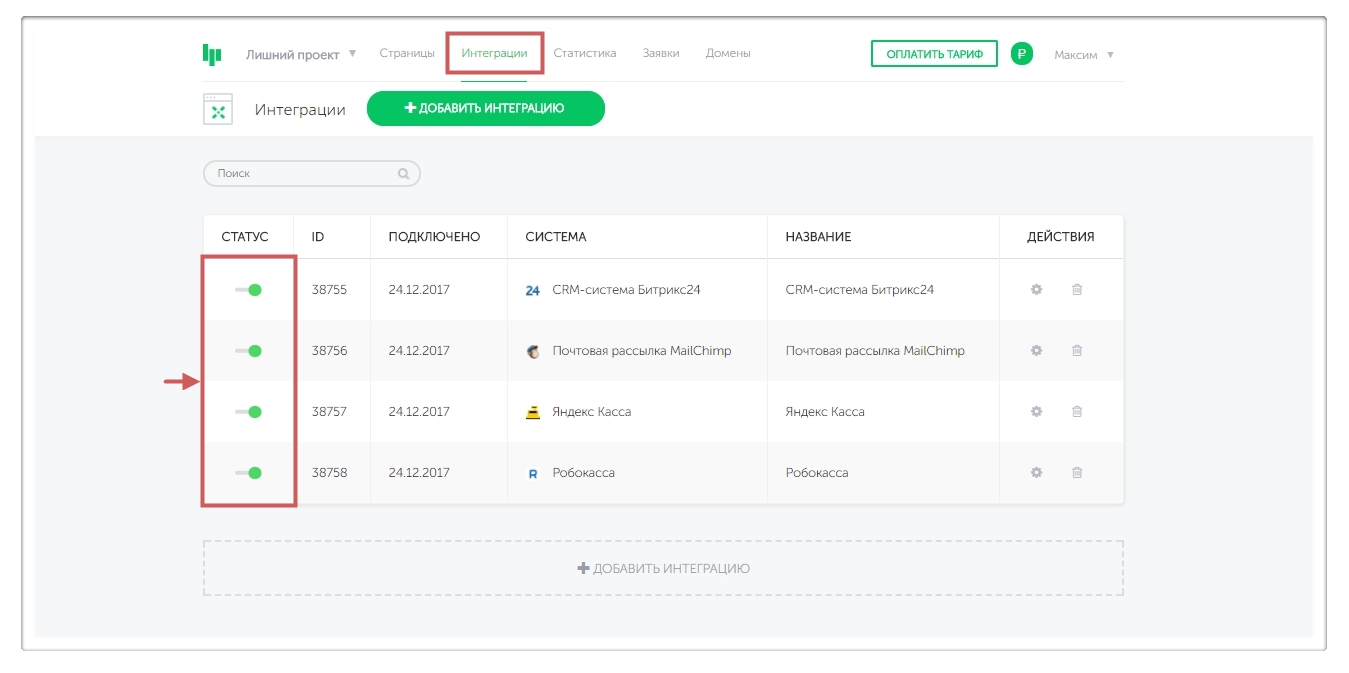
Task: Switch to the Домены tab
Action: click(x=728, y=53)
